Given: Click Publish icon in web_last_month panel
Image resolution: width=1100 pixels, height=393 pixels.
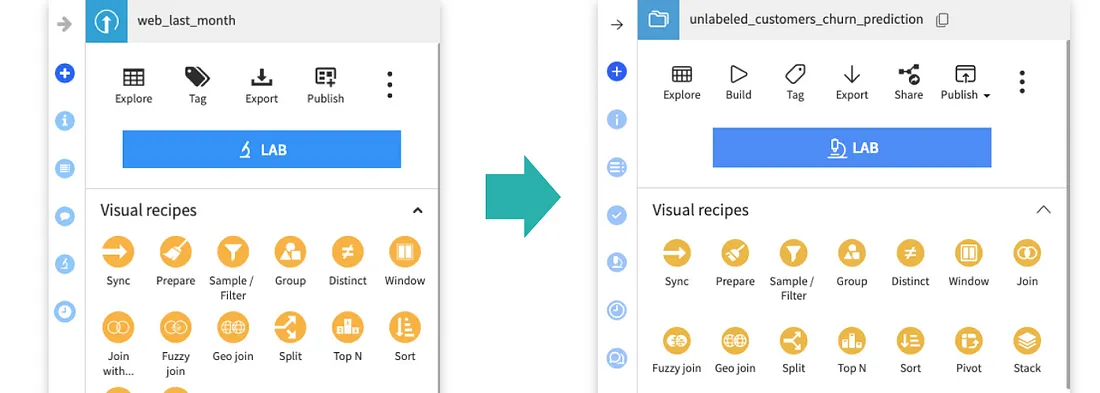Looking at the screenshot, I should pos(326,77).
